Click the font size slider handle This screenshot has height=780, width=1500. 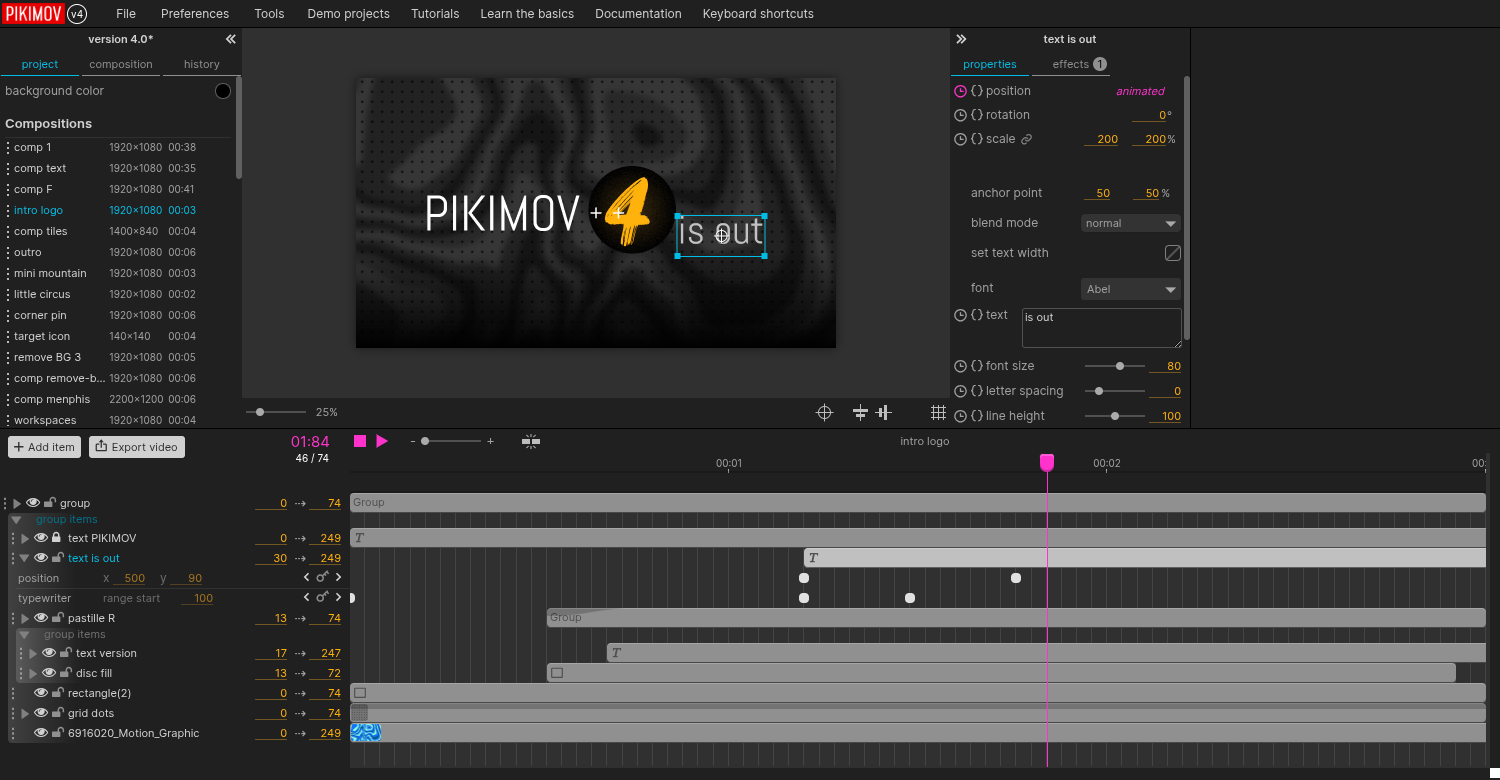1120,366
